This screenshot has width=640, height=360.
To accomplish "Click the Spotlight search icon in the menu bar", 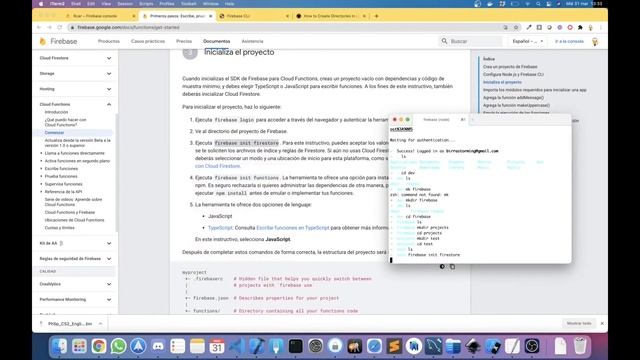I will click(x=538, y=4).
